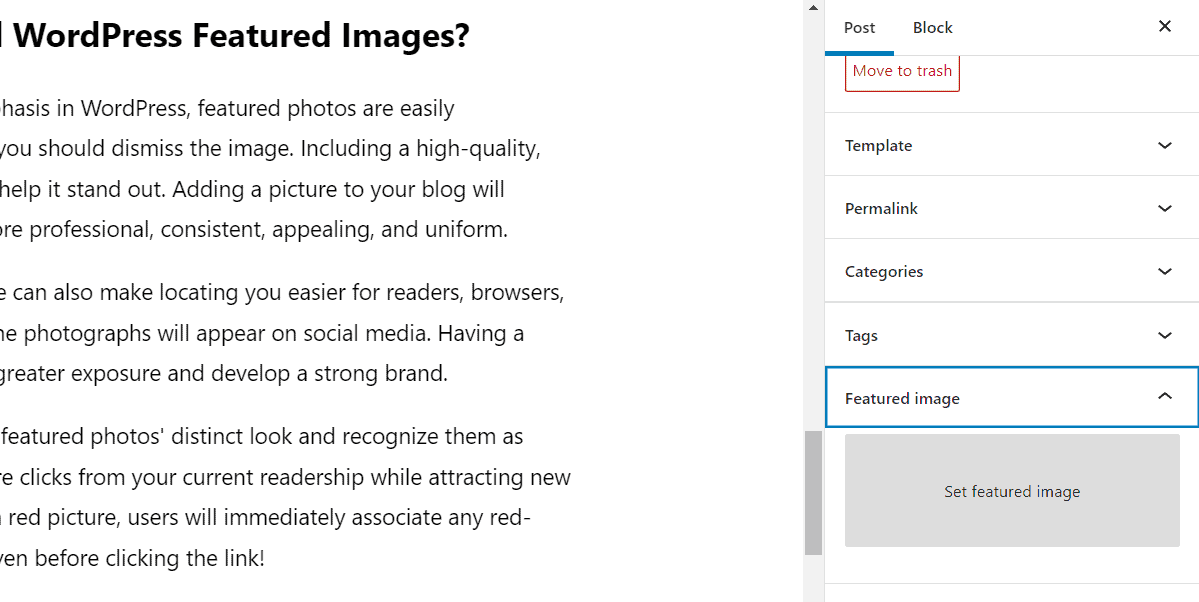Click the paragraph mentioning social media

pyautogui.click(x=280, y=333)
